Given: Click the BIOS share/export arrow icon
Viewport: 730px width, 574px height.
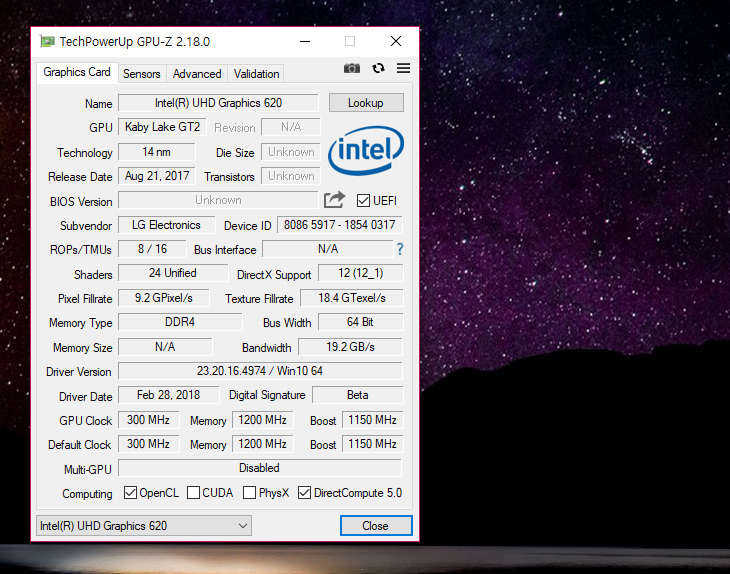Looking at the screenshot, I should pyautogui.click(x=335, y=200).
